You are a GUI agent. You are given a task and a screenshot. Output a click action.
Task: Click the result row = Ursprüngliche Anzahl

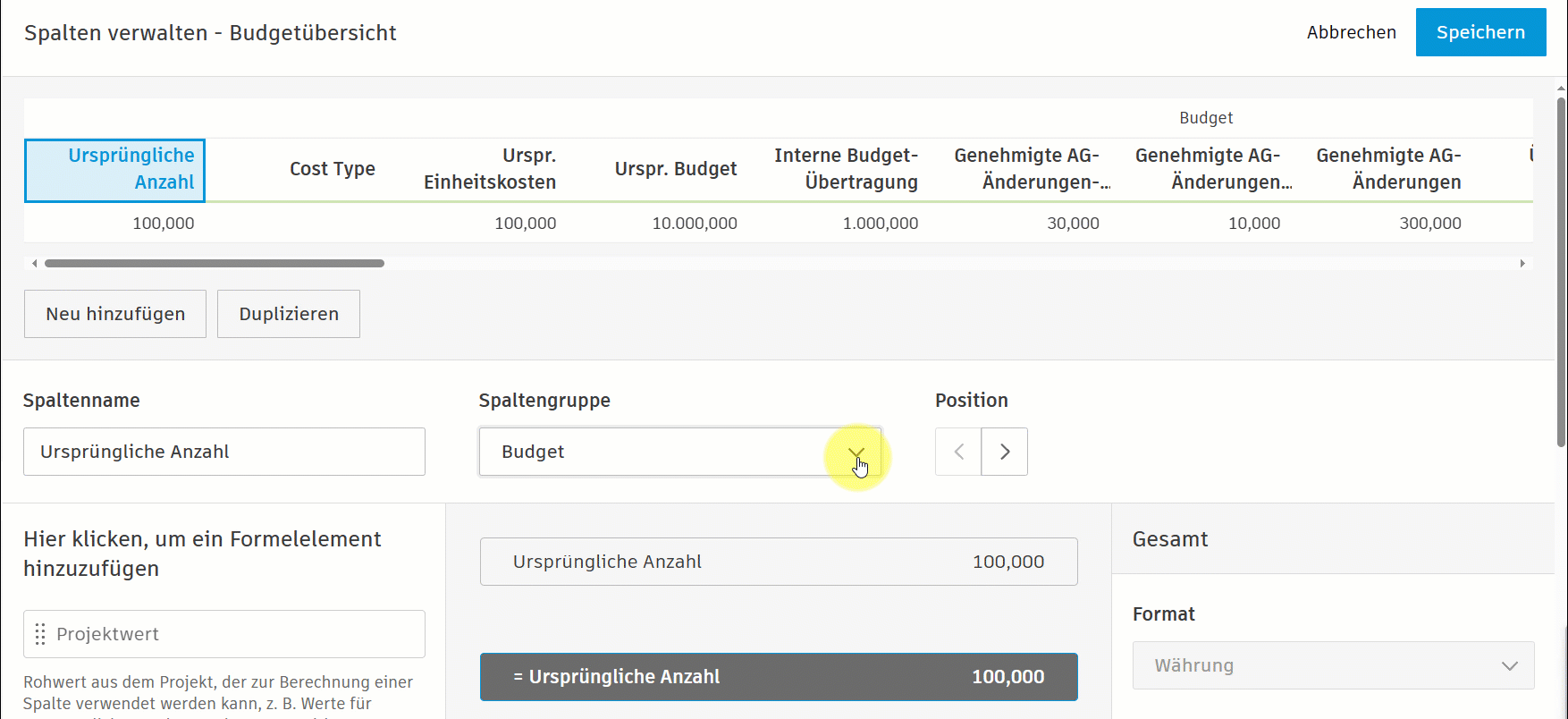(x=779, y=677)
